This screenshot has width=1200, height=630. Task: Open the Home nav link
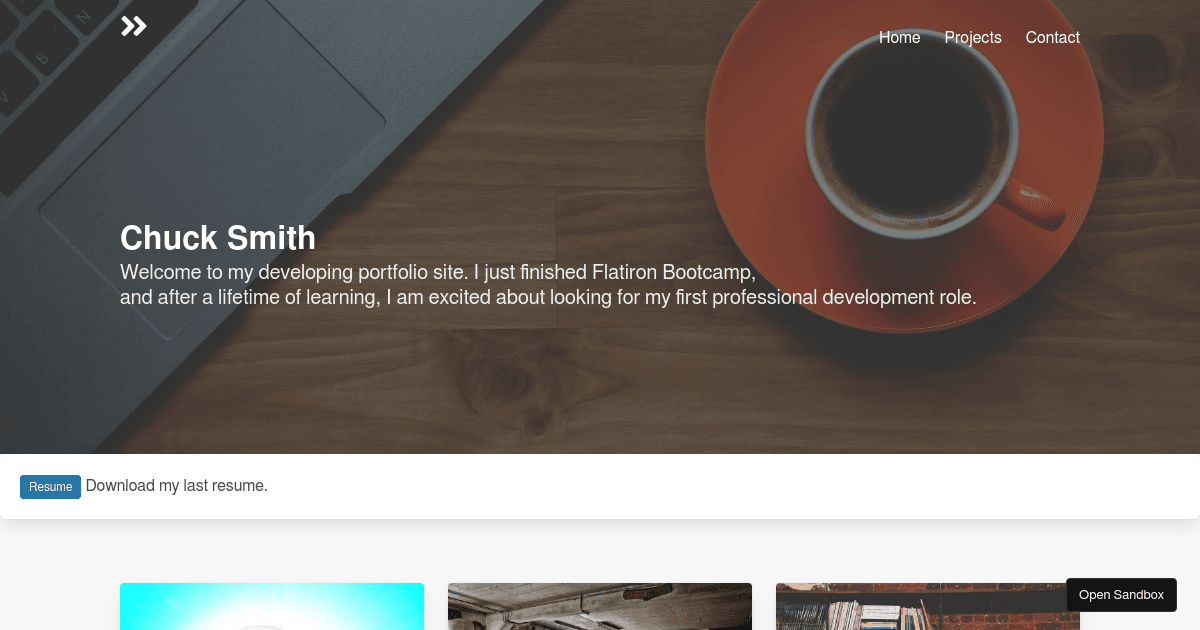[x=899, y=37]
